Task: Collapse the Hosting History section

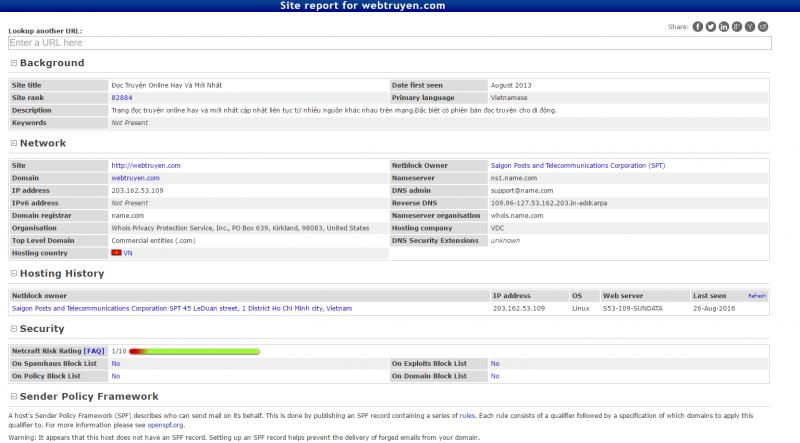Action: [x=14, y=273]
